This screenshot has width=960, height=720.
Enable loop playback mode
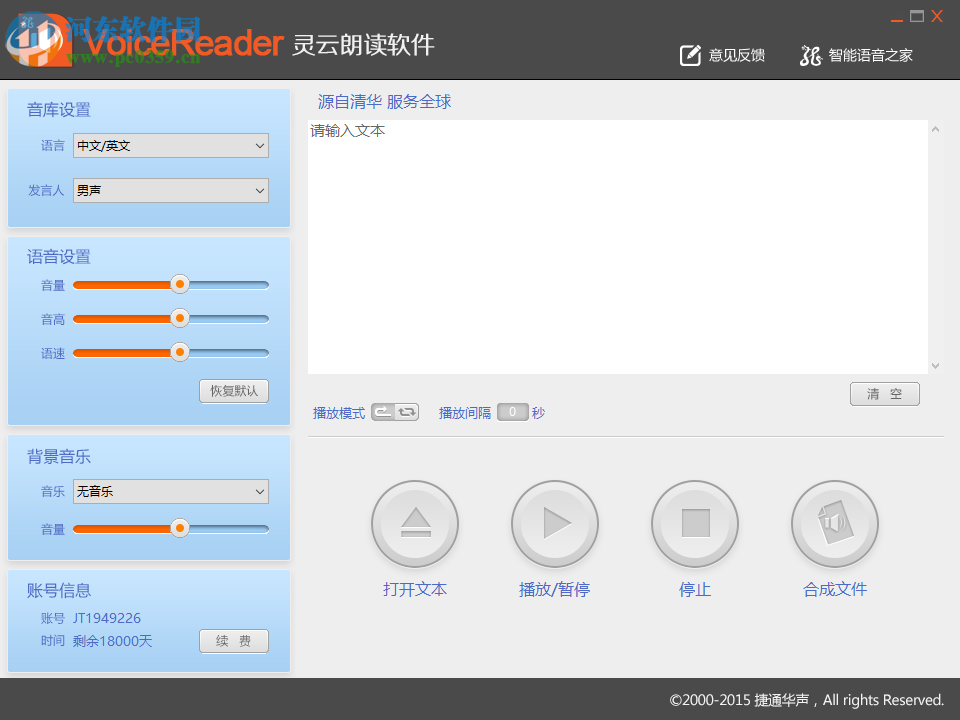coord(404,411)
